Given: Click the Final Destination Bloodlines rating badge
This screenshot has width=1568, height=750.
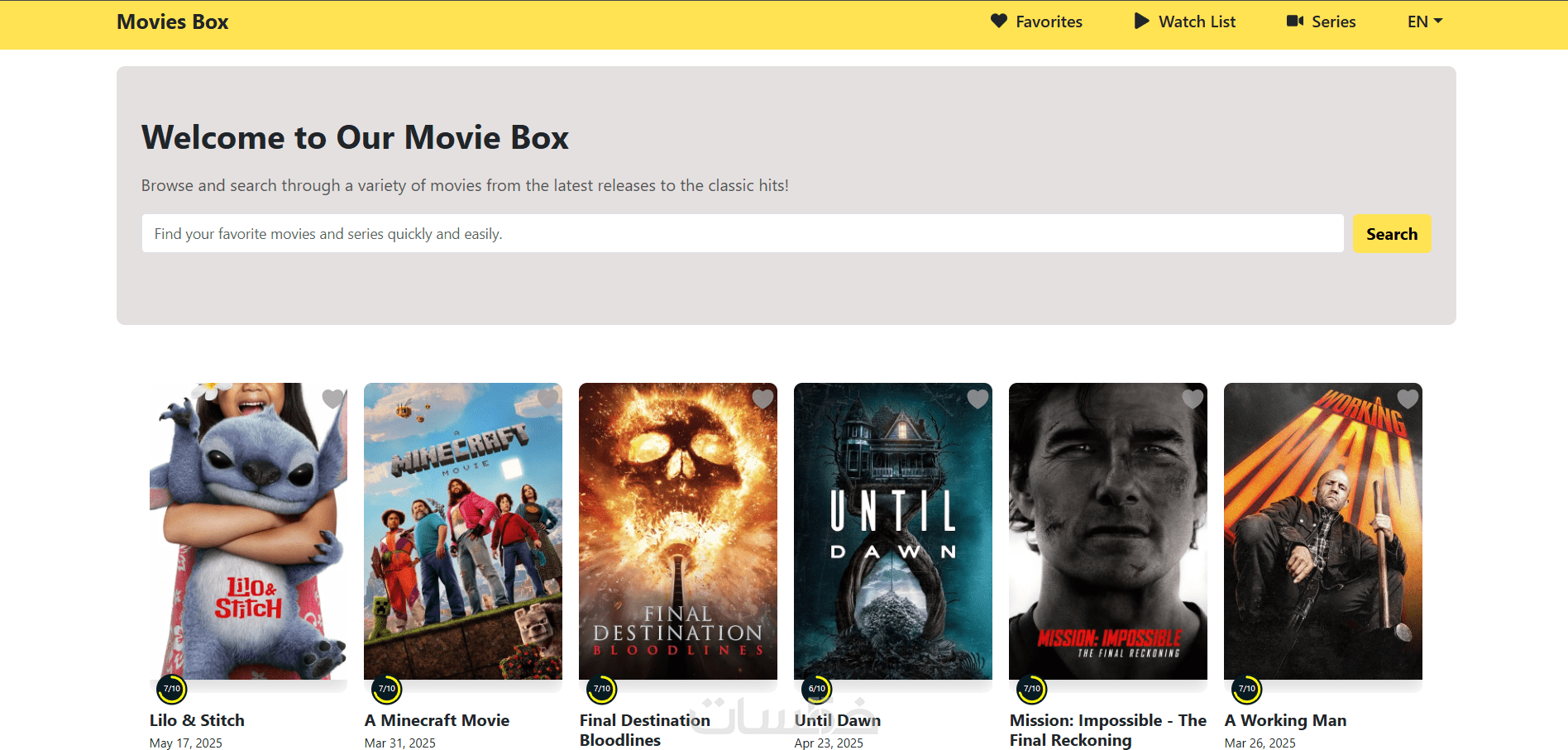Looking at the screenshot, I should click(602, 689).
